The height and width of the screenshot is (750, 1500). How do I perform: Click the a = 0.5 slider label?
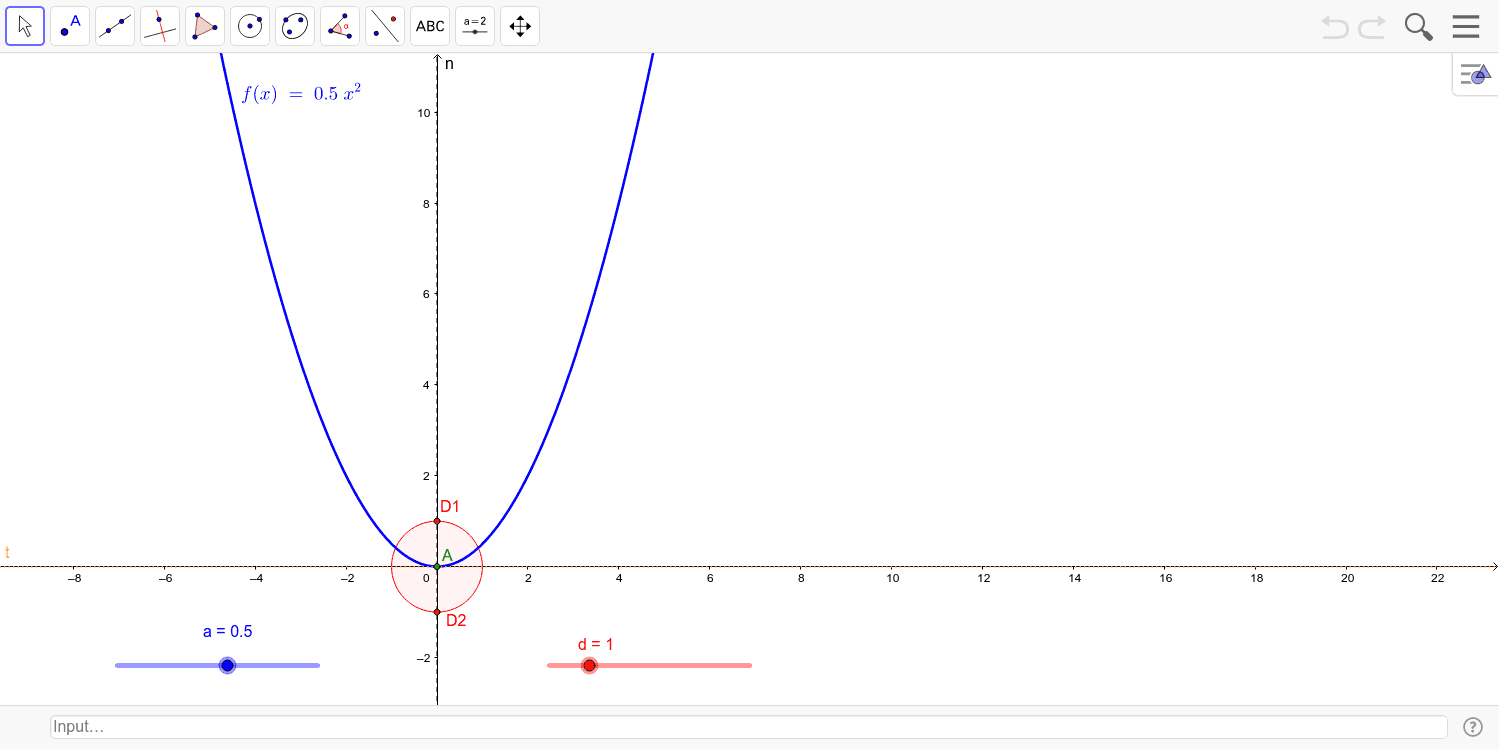point(228,632)
